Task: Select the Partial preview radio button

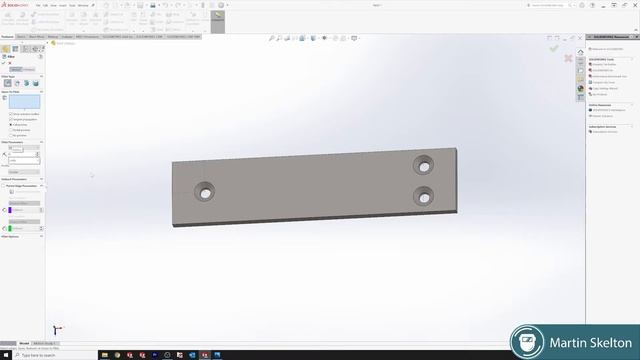Action: [11, 130]
